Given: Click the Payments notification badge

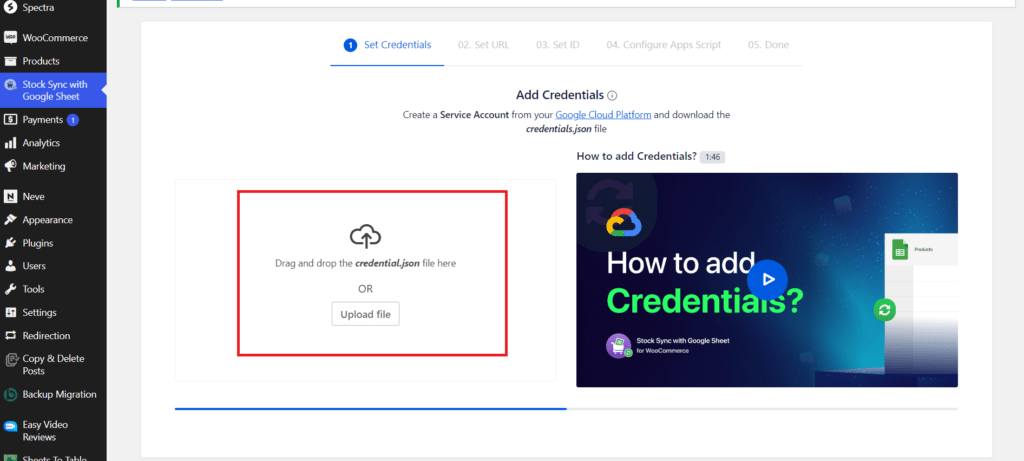Looking at the screenshot, I should tap(72, 120).
